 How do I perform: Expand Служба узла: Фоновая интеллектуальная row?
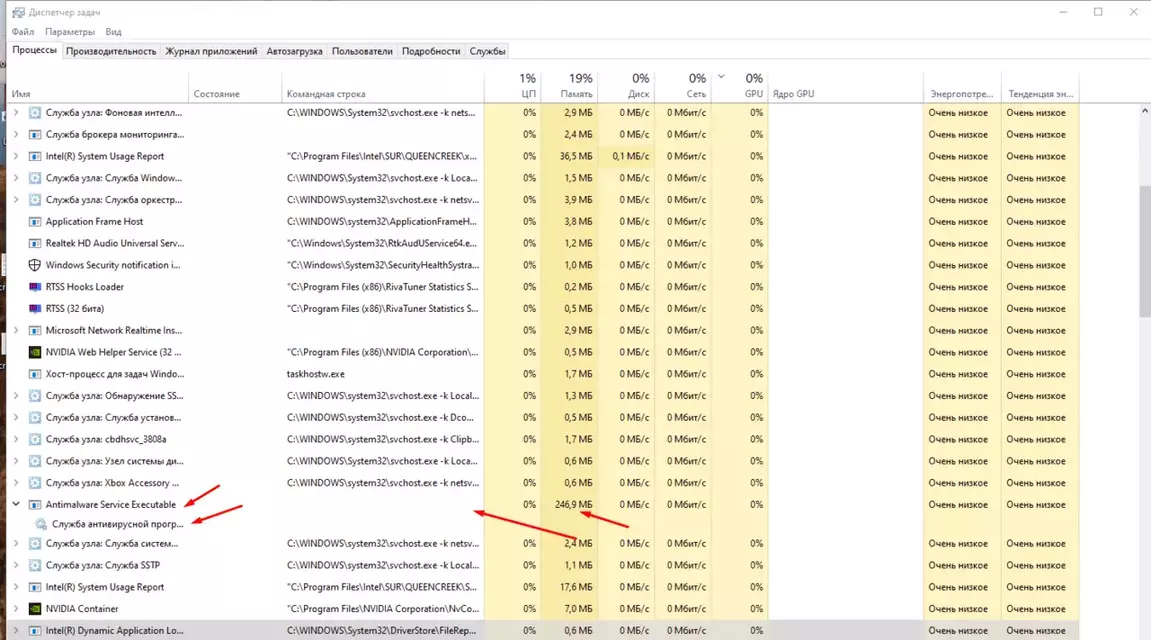(16, 113)
